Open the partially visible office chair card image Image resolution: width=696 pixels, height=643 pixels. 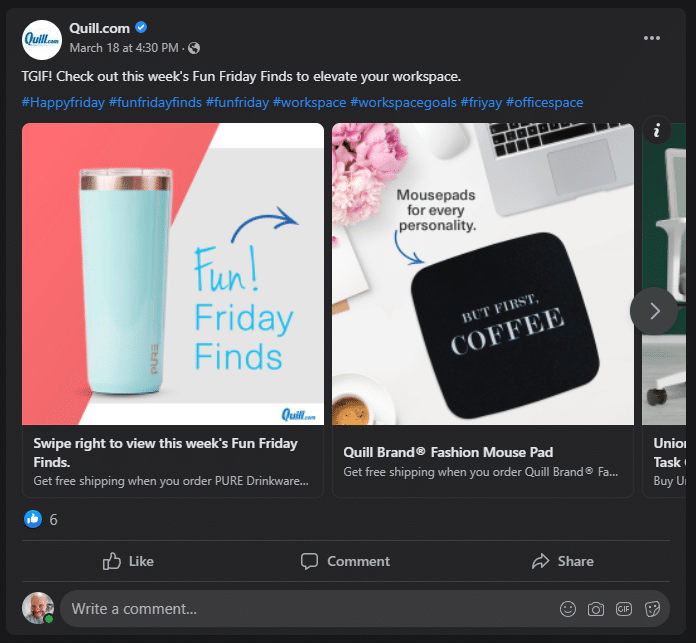point(664,274)
